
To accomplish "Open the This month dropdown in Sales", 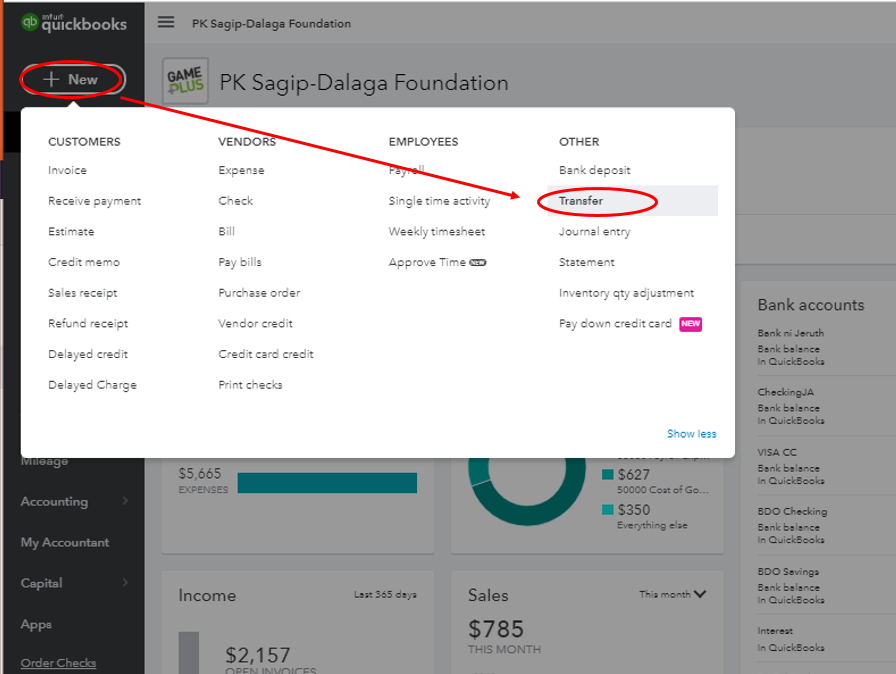I will 673,595.
